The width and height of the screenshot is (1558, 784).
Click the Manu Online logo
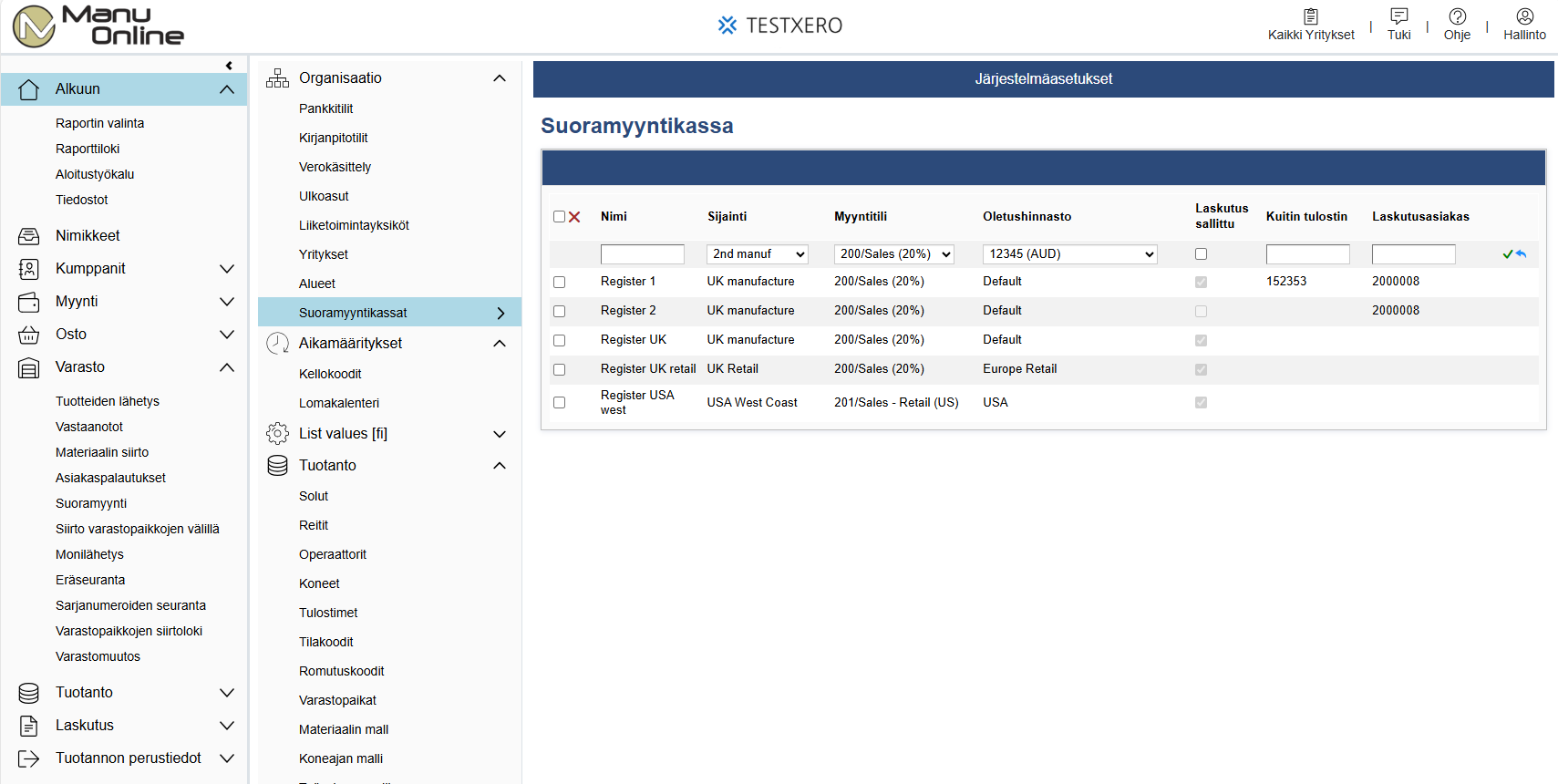click(98, 26)
